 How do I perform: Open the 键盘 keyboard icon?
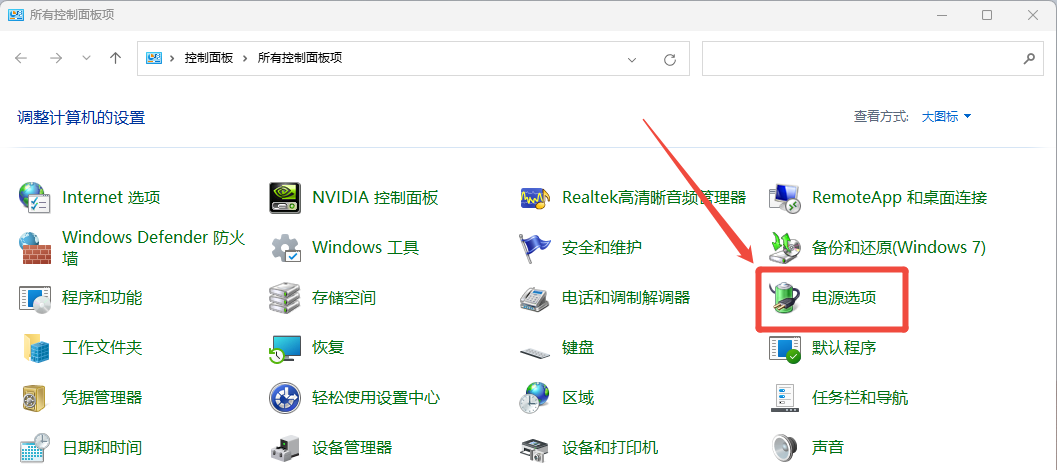tap(536, 351)
